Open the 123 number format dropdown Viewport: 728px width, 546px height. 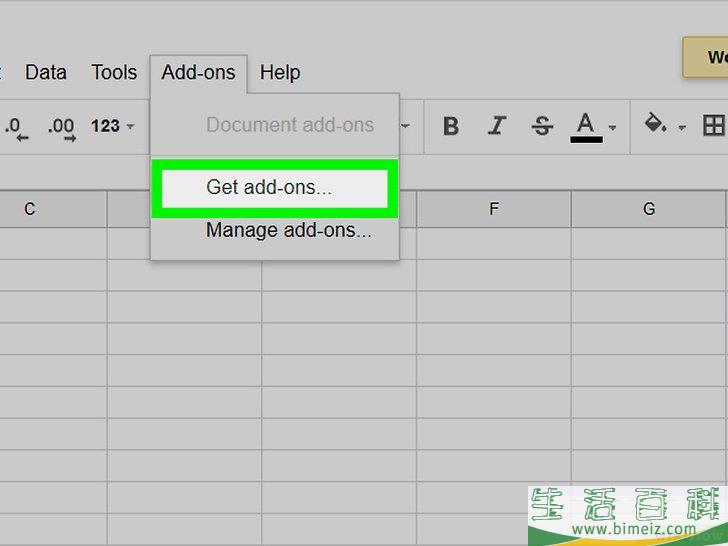click(x=112, y=126)
